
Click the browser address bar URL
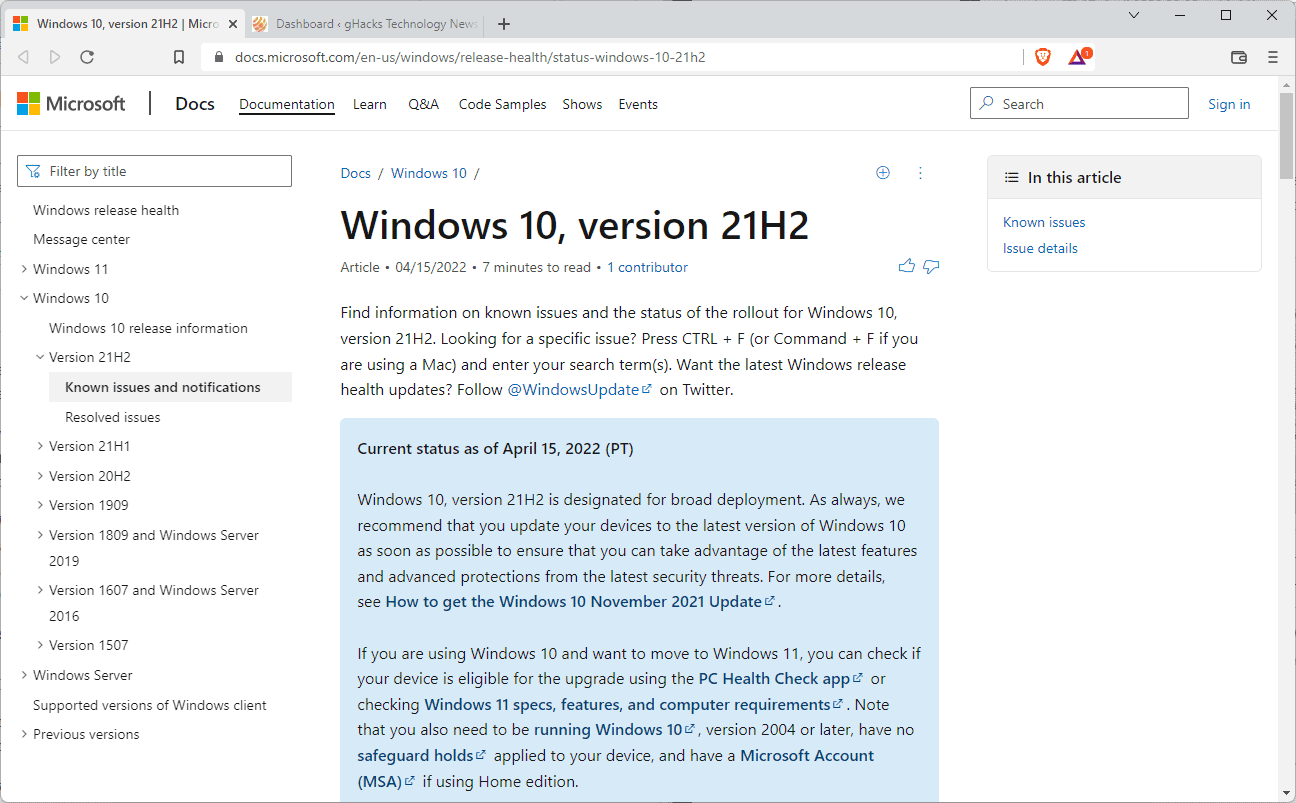[x=470, y=57]
